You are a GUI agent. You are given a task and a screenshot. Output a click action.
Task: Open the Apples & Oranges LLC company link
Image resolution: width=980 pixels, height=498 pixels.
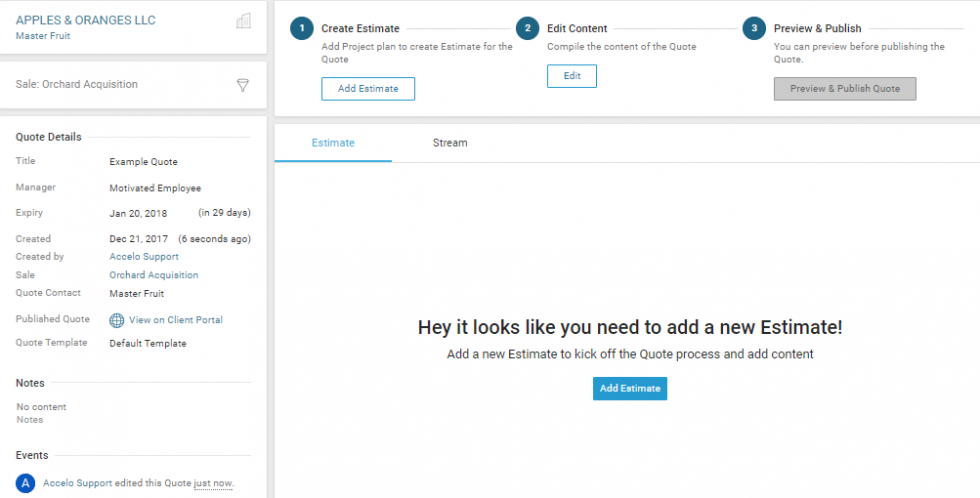click(86, 20)
